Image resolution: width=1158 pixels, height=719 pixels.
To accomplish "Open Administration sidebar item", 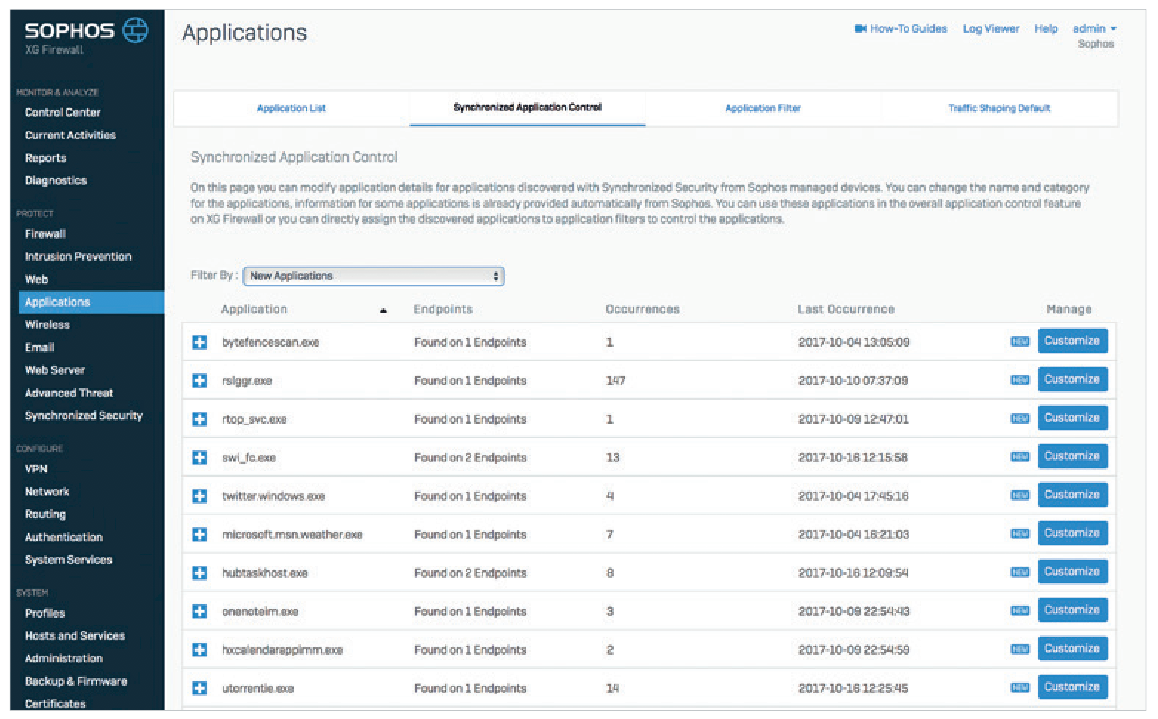I will point(64,658).
